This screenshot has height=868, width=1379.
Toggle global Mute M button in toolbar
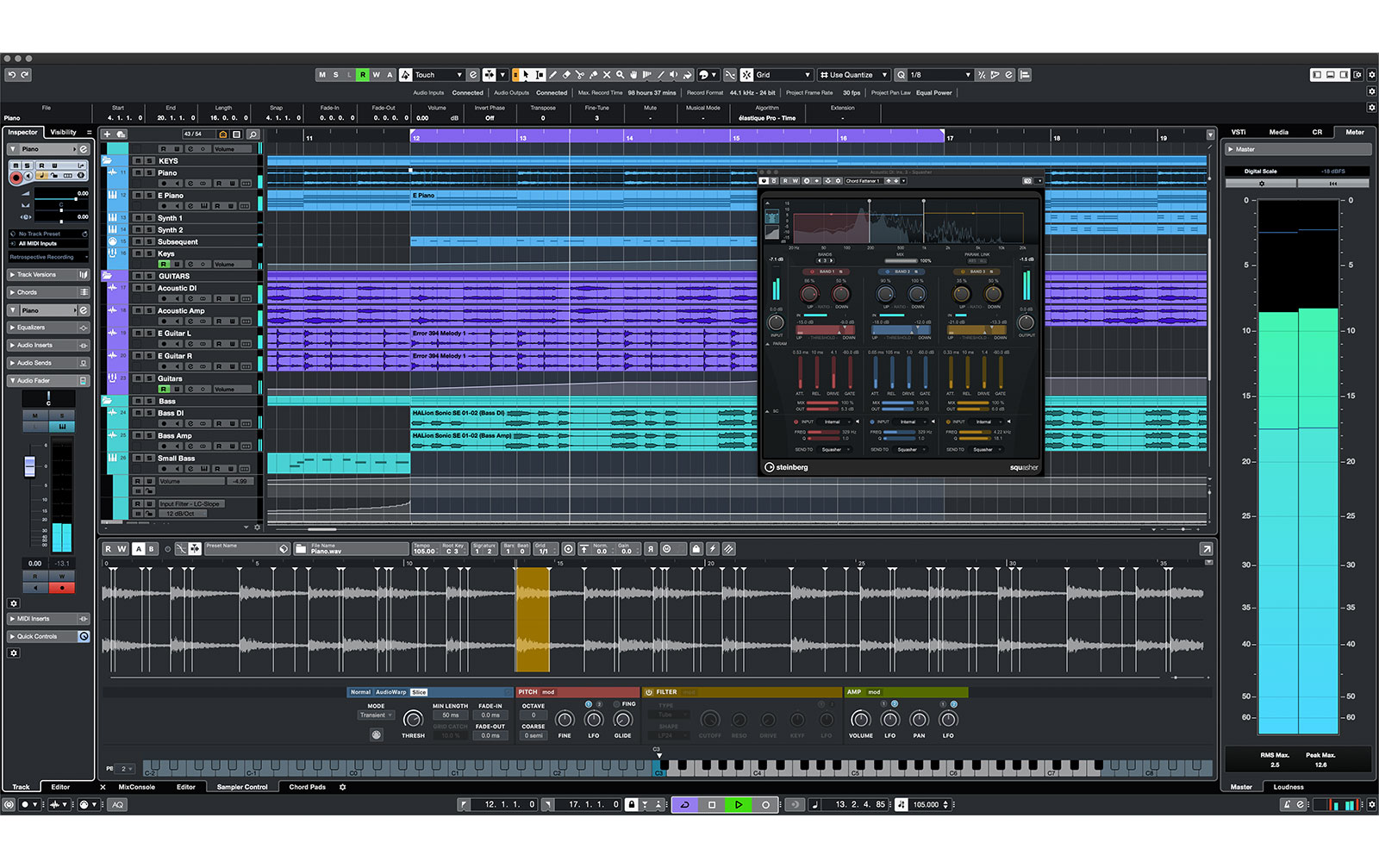(x=322, y=75)
